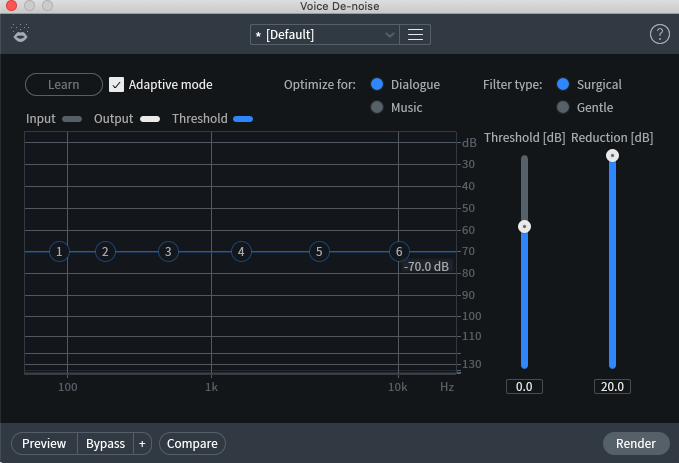Select threshold node 4 on the graph
The width and height of the screenshot is (679, 463).
point(241,252)
